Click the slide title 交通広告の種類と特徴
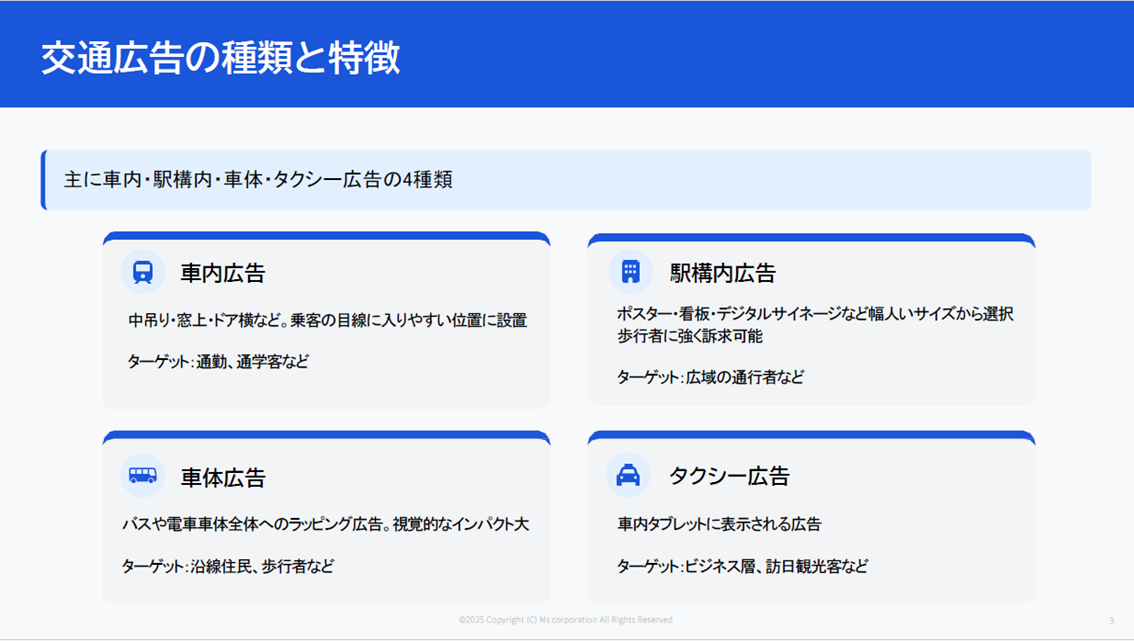Screen dimensions: 1134x641 220,58
